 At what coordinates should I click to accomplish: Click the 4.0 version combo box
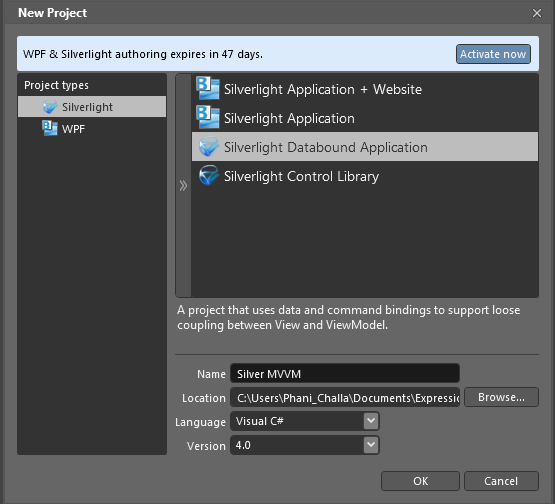[305, 445]
